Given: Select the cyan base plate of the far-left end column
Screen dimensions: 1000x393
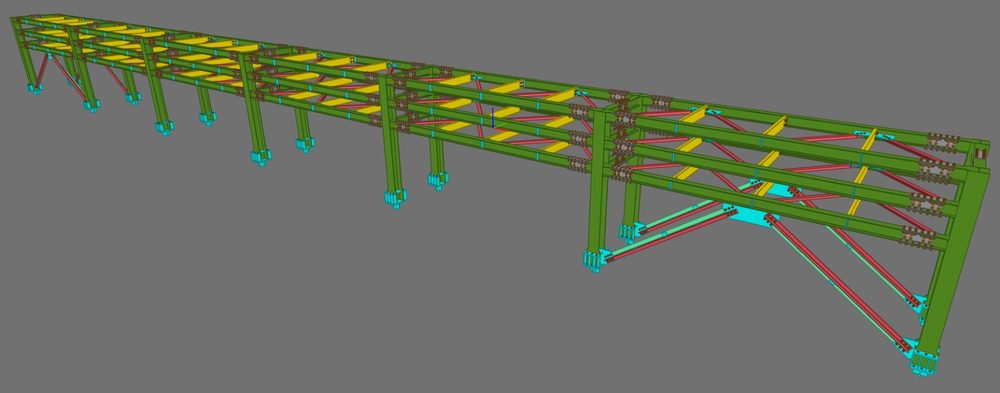Looking at the screenshot, I should pyautogui.click(x=35, y=89).
